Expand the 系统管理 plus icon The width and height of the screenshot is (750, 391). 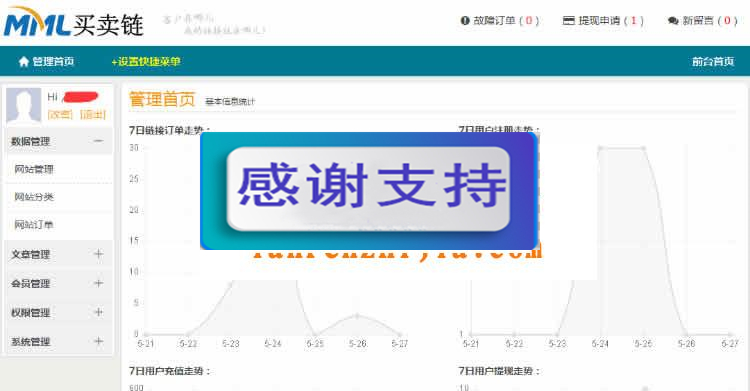pyautogui.click(x=98, y=342)
